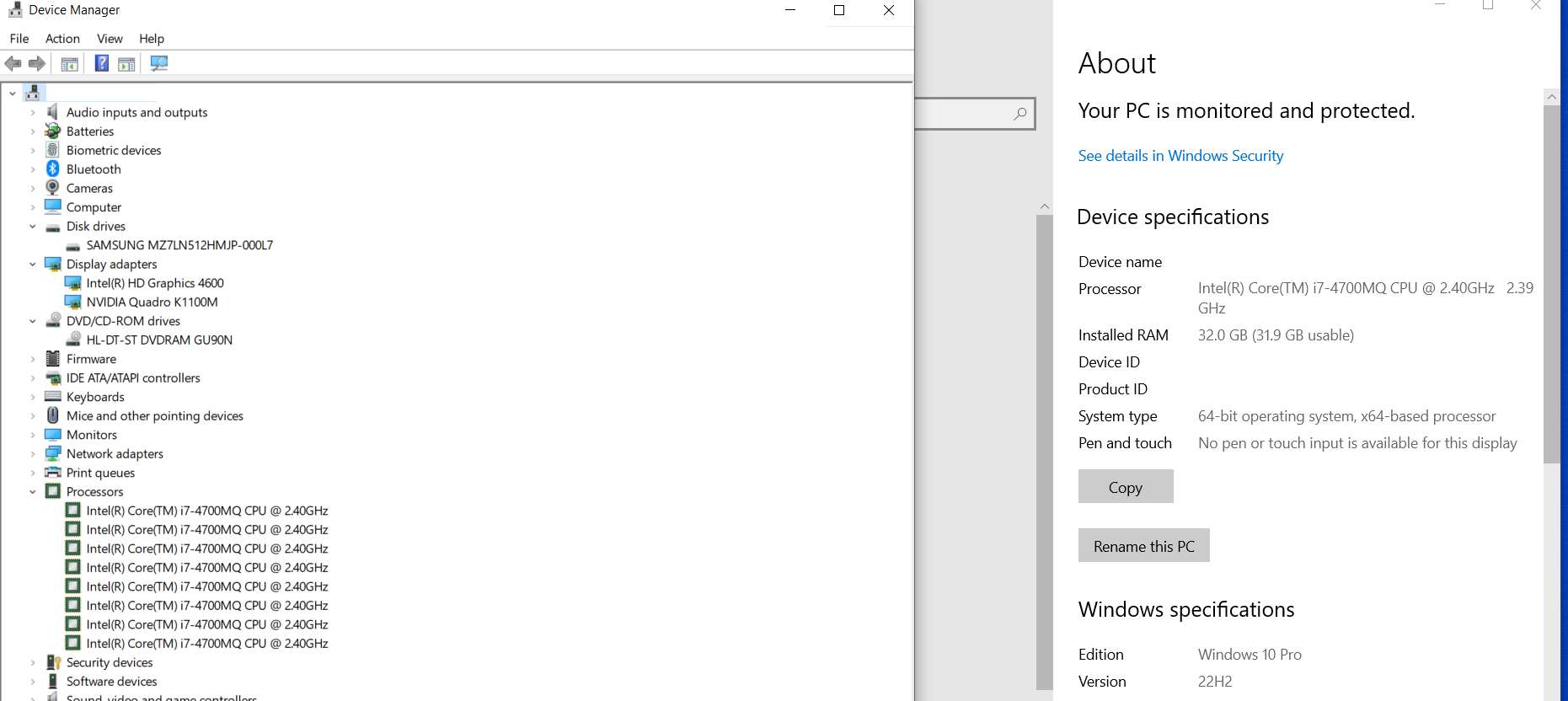Click scroll-up arrow of About page scrollbar
Image resolution: width=1568 pixels, height=701 pixels.
(1552, 97)
